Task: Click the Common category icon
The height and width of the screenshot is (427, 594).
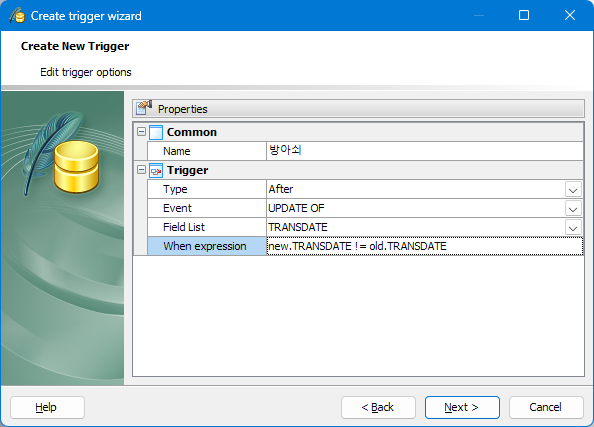Action: click(156, 132)
